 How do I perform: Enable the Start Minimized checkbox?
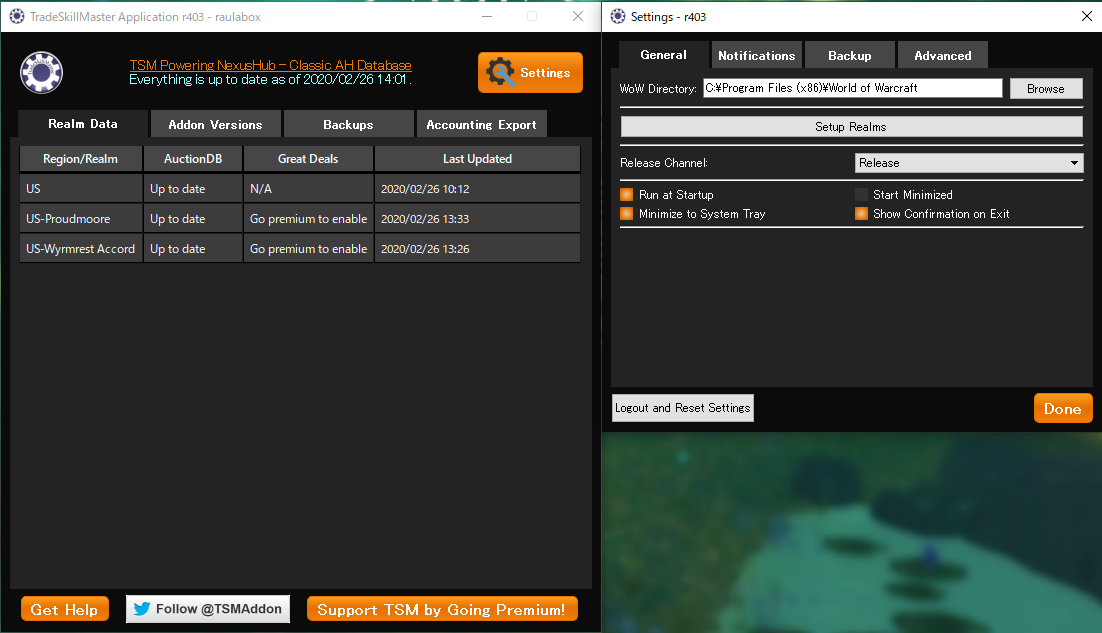(x=861, y=195)
